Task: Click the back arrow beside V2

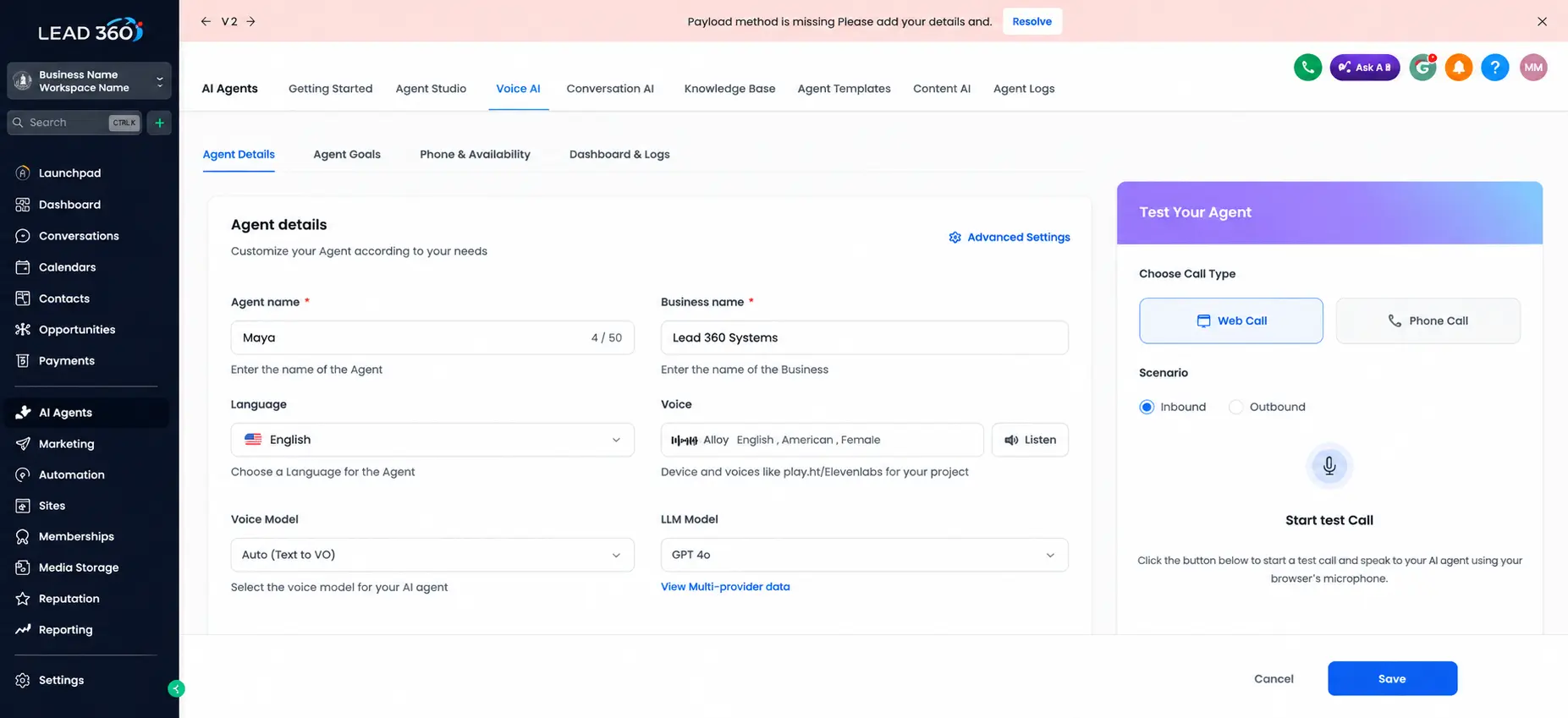Action: coord(206,21)
